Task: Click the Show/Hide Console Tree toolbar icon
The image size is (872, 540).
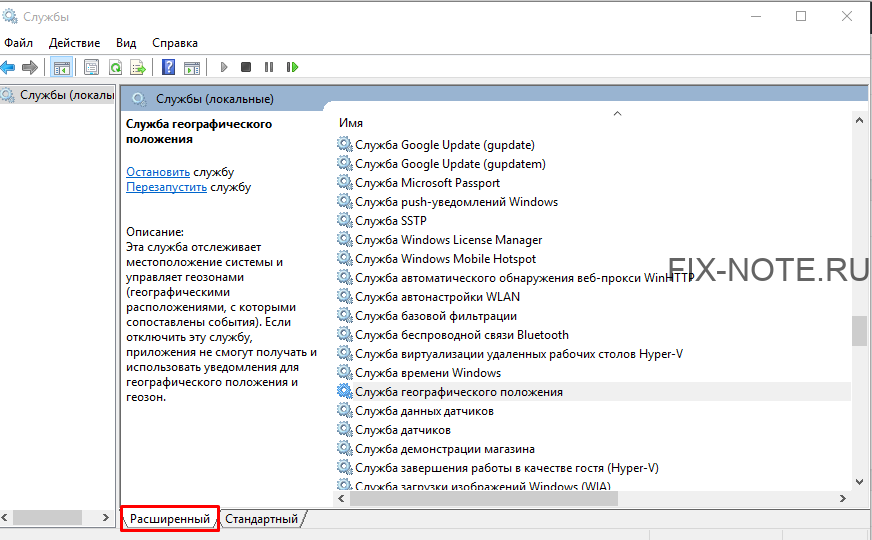Action: click(62, 67)
